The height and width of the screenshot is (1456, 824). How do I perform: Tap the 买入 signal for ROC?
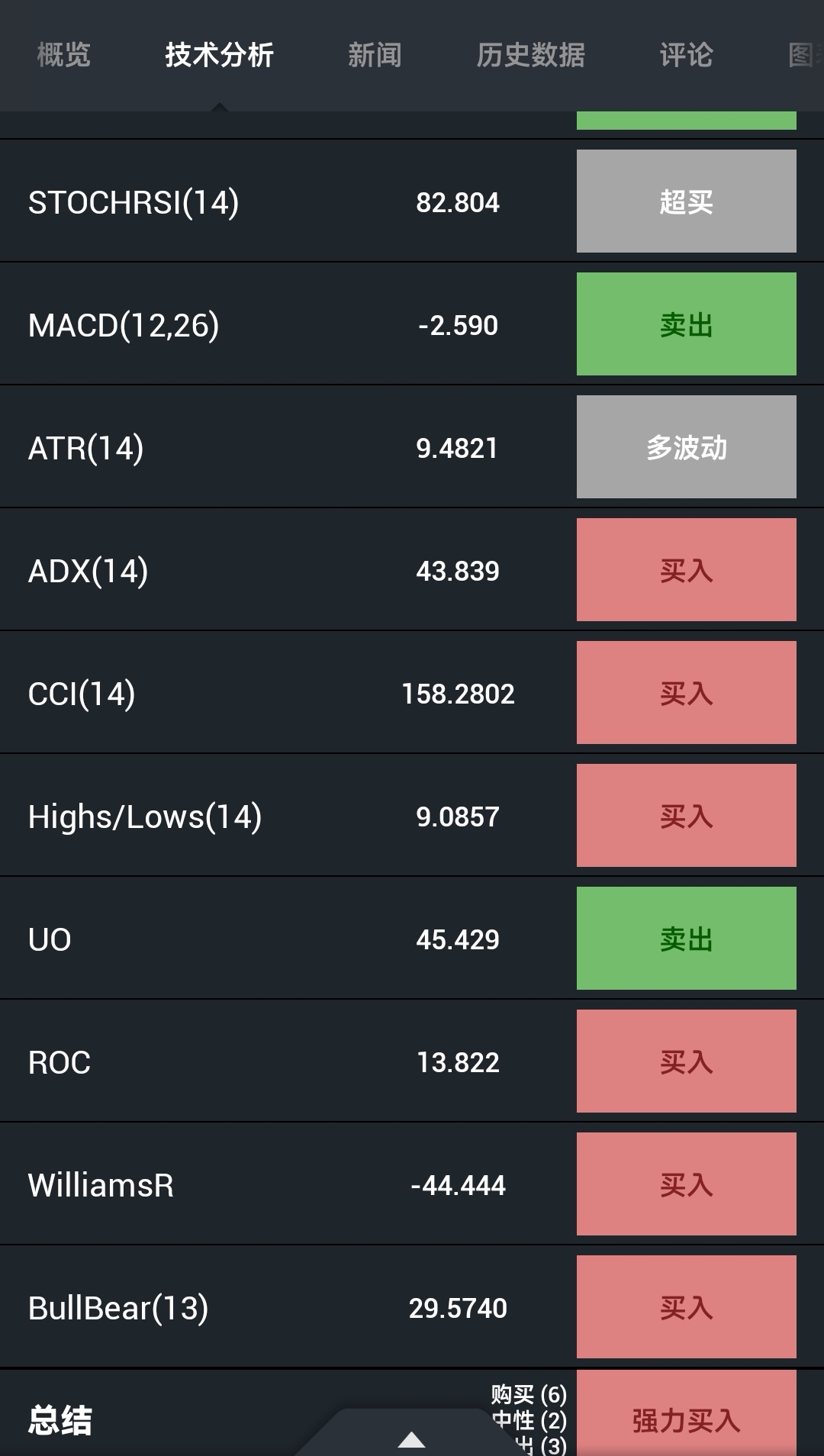tap(686, 1061)
